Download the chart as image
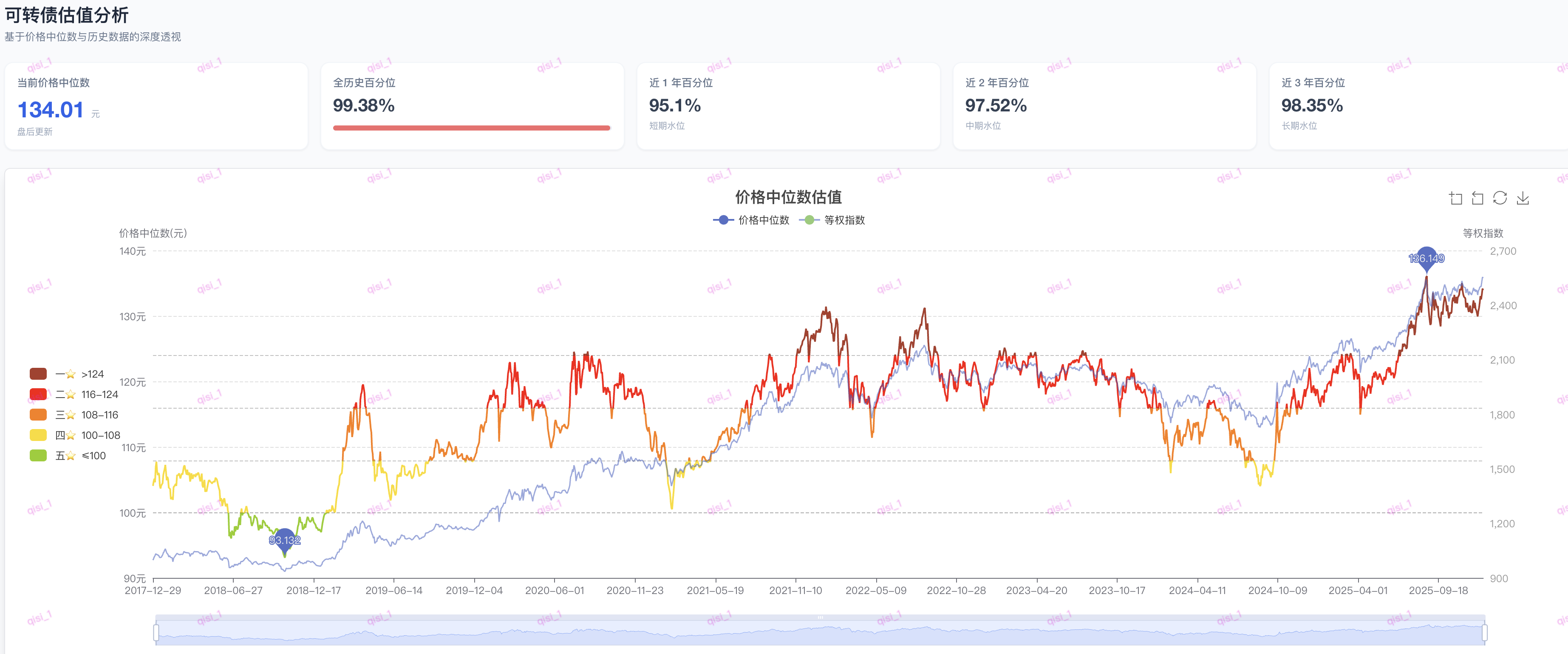The image size is (1568, 654). coord(1523,199)
